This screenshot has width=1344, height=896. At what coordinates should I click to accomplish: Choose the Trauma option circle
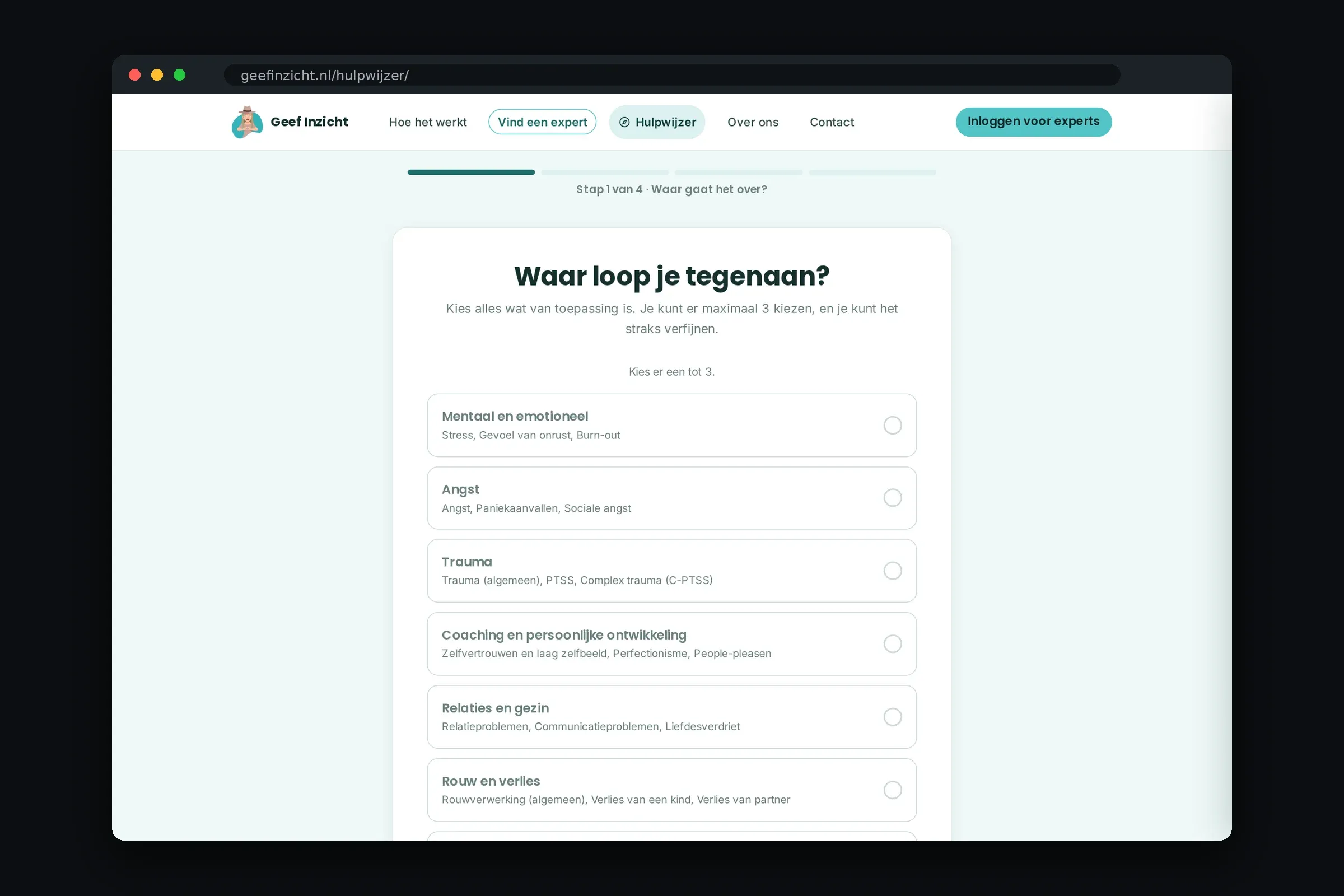tap(893, 571)
